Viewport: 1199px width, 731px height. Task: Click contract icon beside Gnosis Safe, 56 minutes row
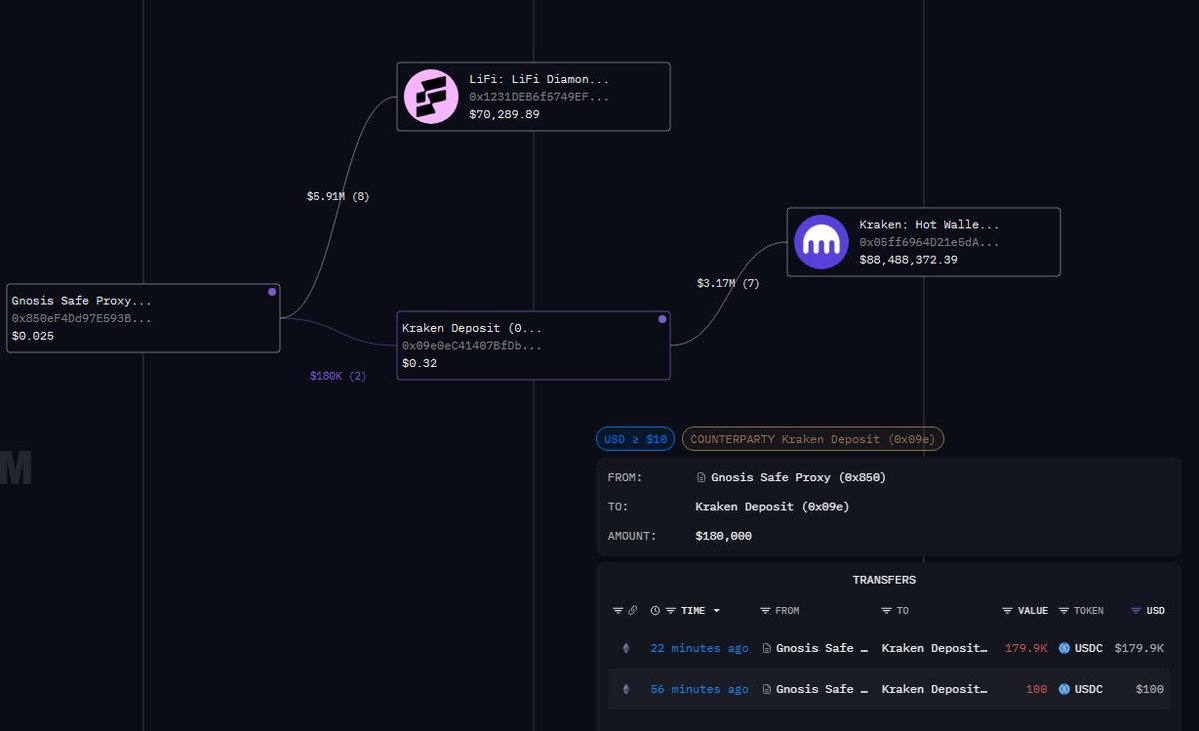(x=767, y=689)
